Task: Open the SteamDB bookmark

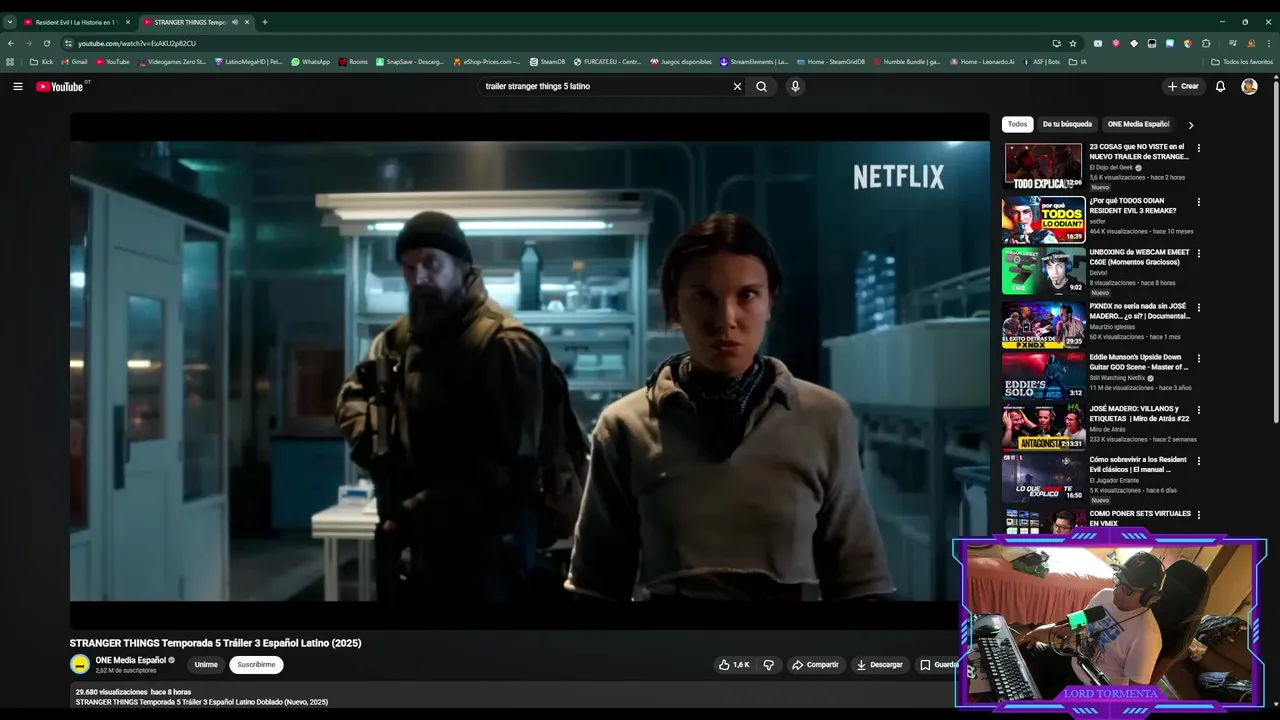Action: 547,62
